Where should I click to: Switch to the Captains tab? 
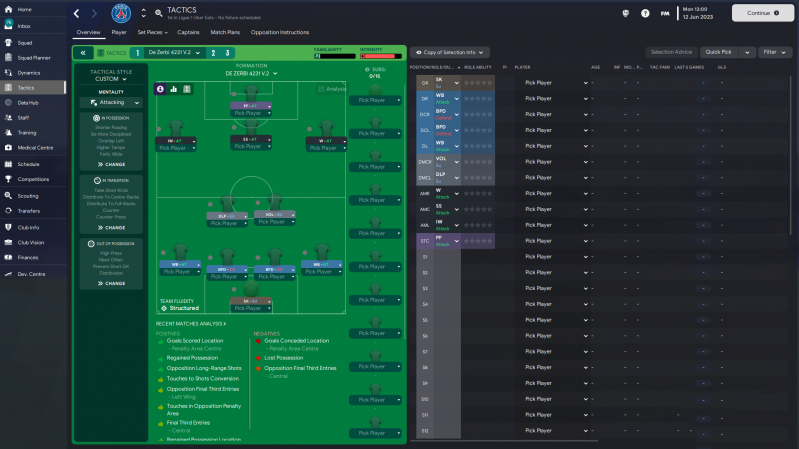(x=188, y=32)
